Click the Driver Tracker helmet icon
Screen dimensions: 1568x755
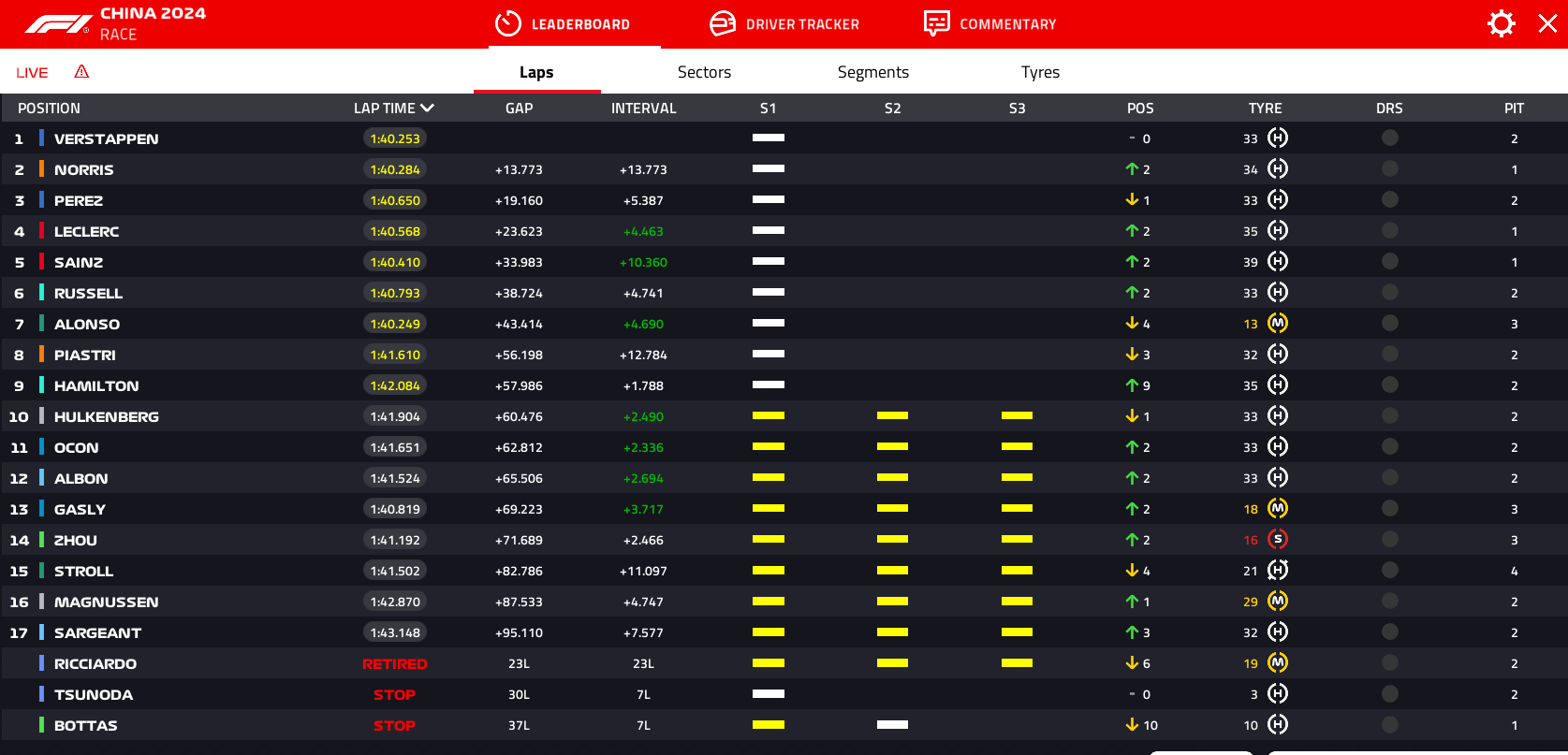[723, 23]
